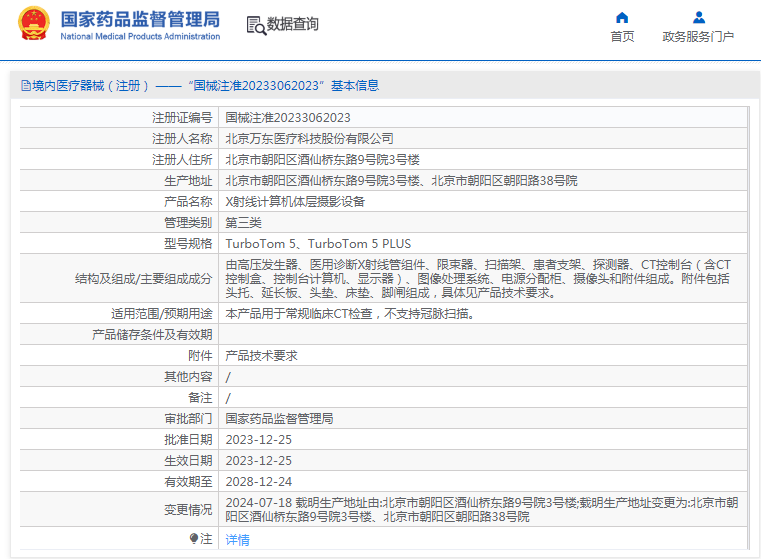Open 政务服务门户 text link
Viewport: 761px width, 559px height.
coord(698,36)
